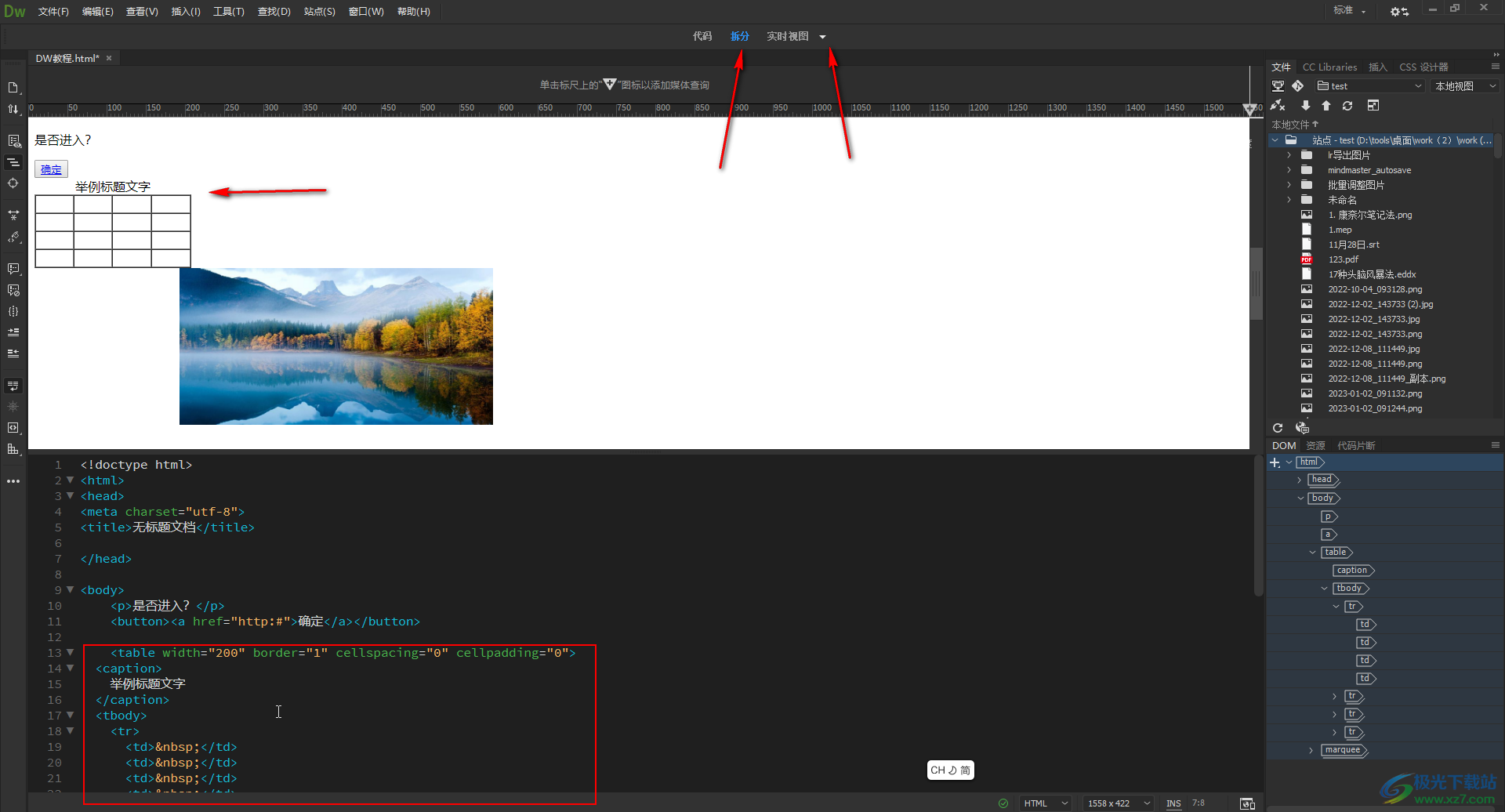This screenshot has width=1505, height=812.
Task: Click Expand Files panel icon
Action: (1373, 105)
